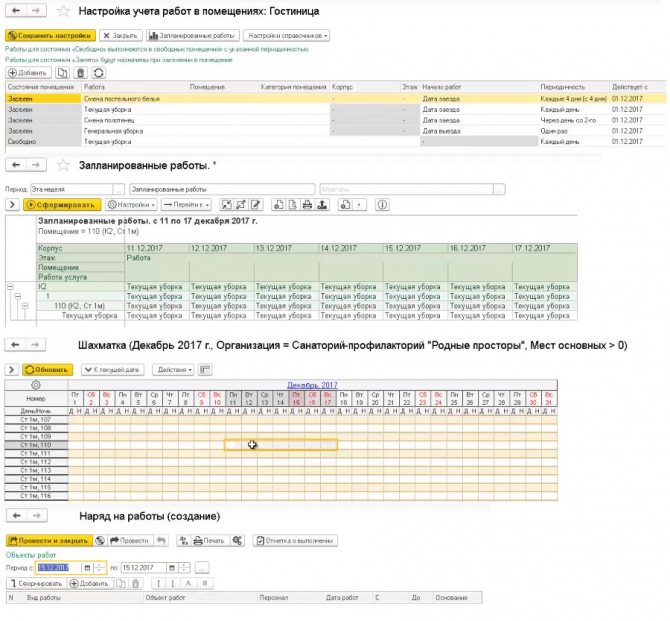670x621 pixels.
Task: Select the Смена полотенец row
Action: point(336,120)
